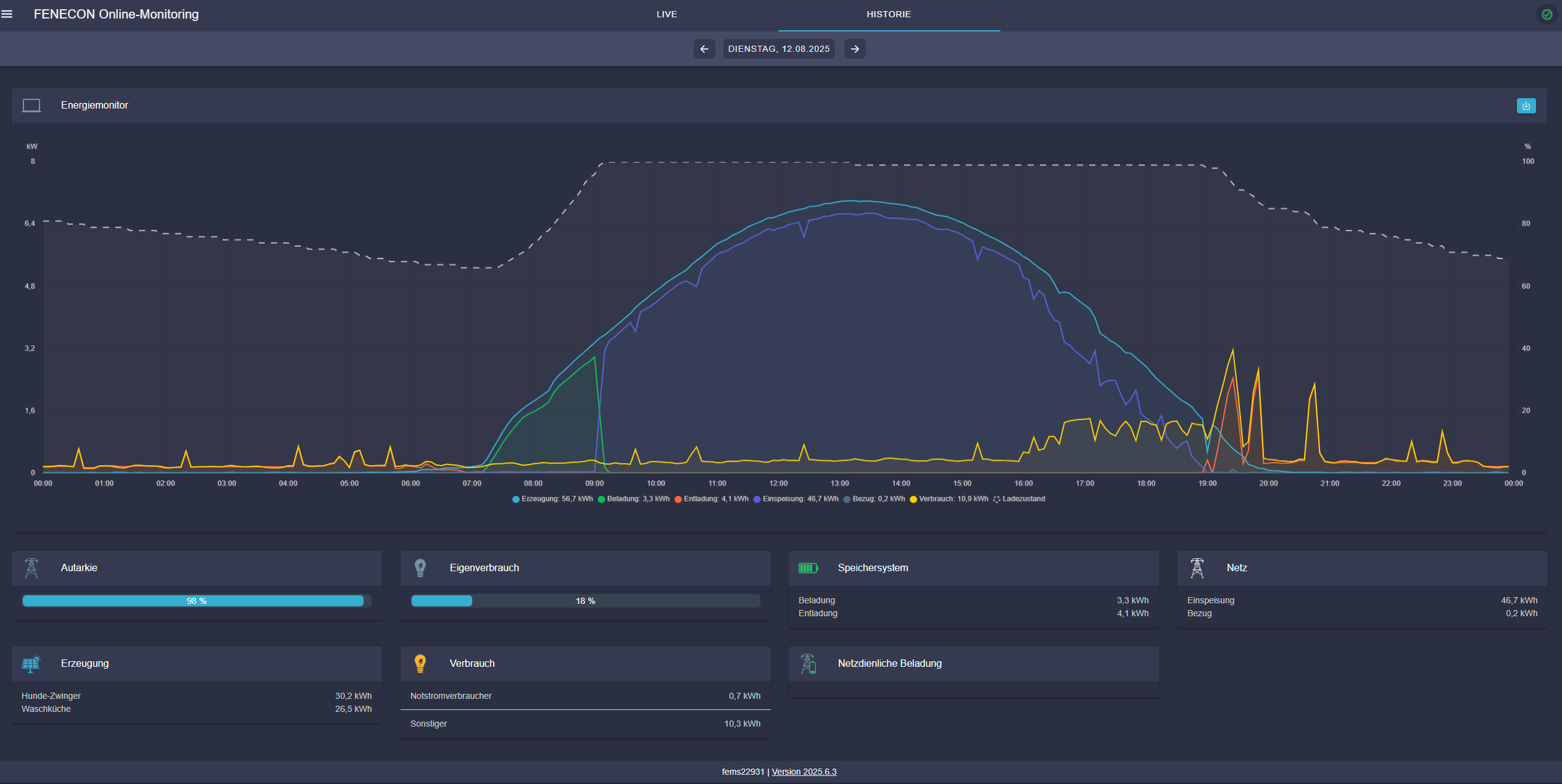Click the chart download icon in Energiemonitor
This screenshot has width=1562, height=784.
(x=1526, y=105)
